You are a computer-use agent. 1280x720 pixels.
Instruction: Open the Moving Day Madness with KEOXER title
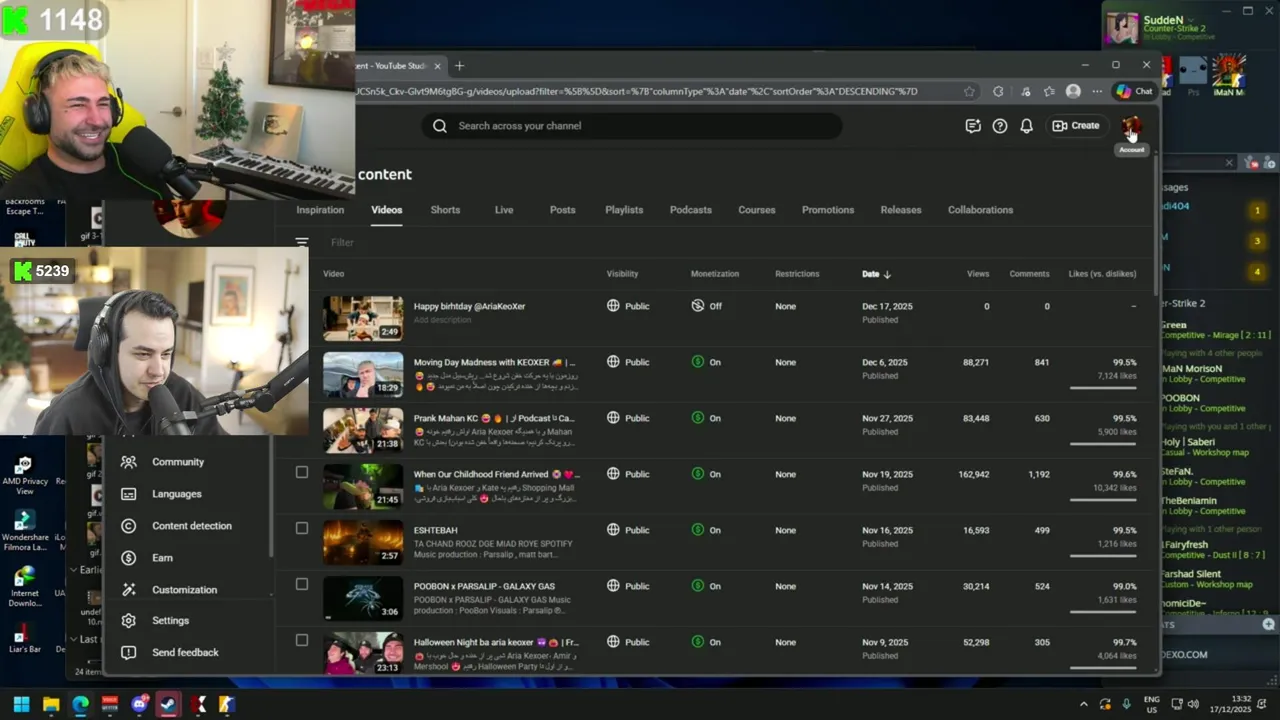pyautogui.click(x=495, y=362)
